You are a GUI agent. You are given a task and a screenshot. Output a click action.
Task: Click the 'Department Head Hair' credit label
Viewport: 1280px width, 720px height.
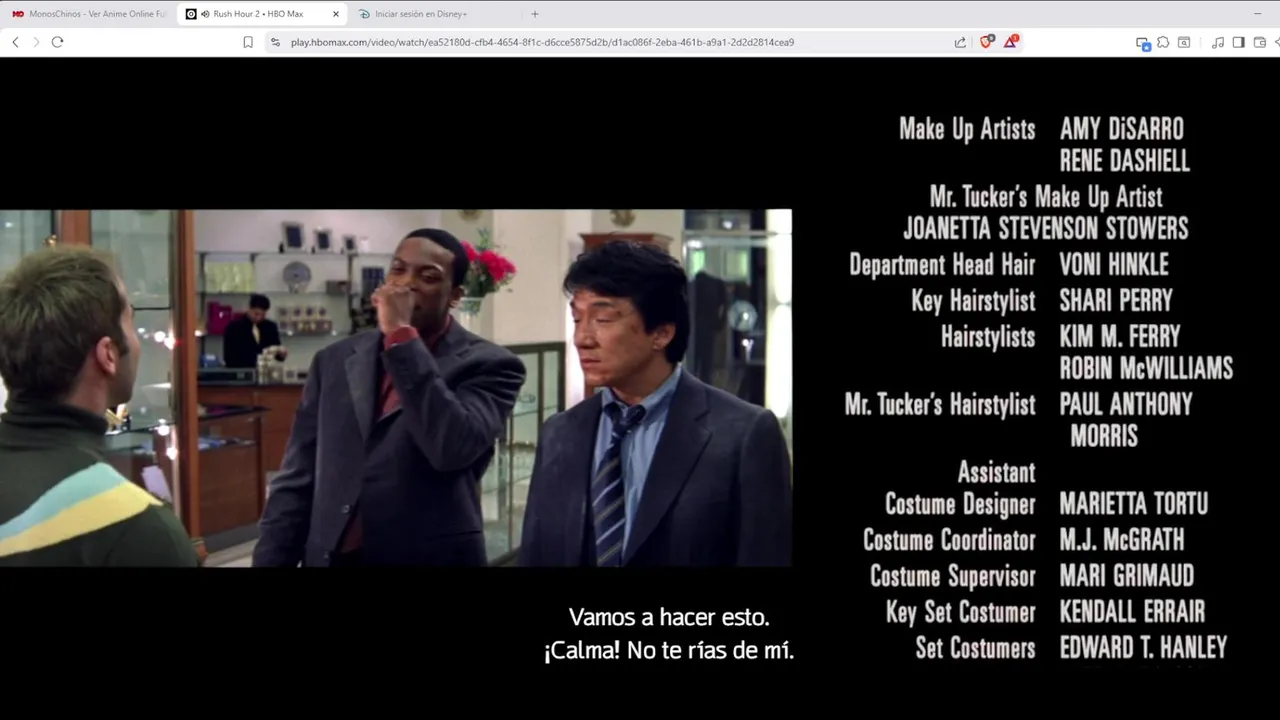[942, 265]
